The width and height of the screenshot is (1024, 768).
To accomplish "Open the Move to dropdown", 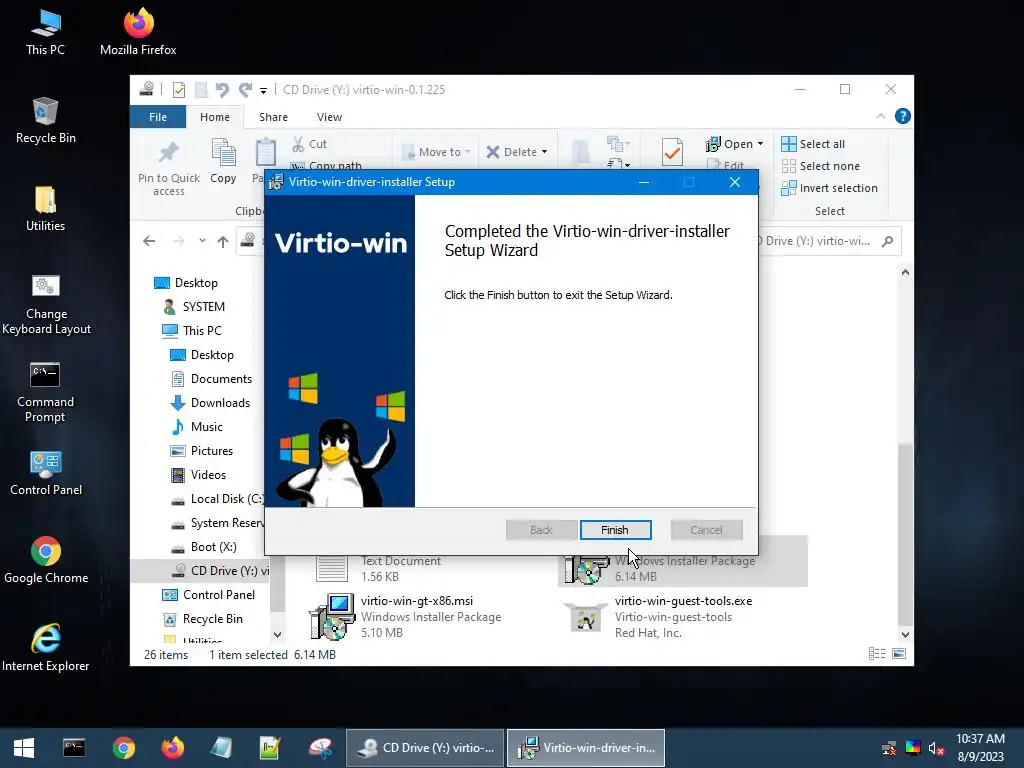I will [x=437, y=152].
